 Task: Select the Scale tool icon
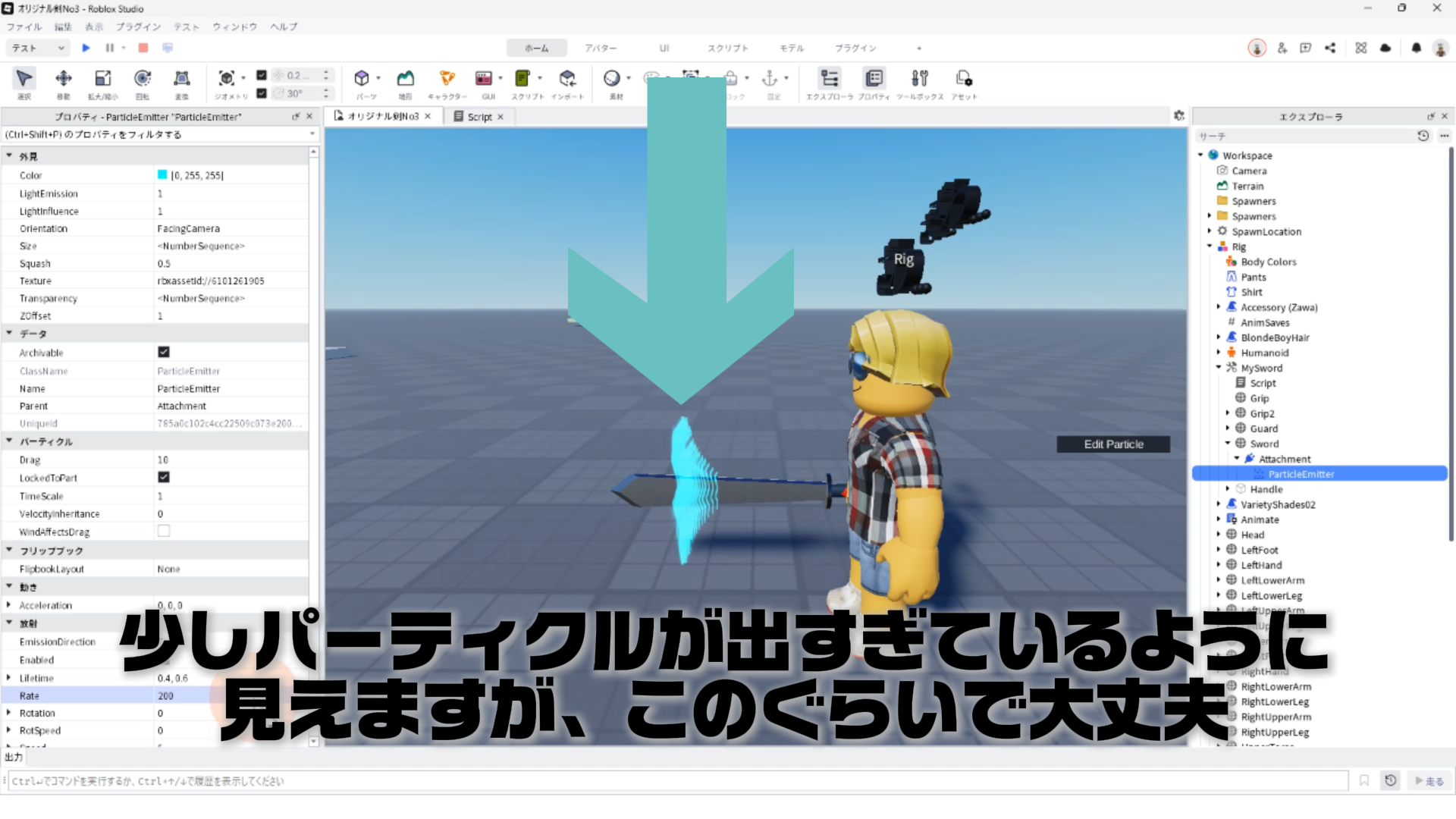102,79
